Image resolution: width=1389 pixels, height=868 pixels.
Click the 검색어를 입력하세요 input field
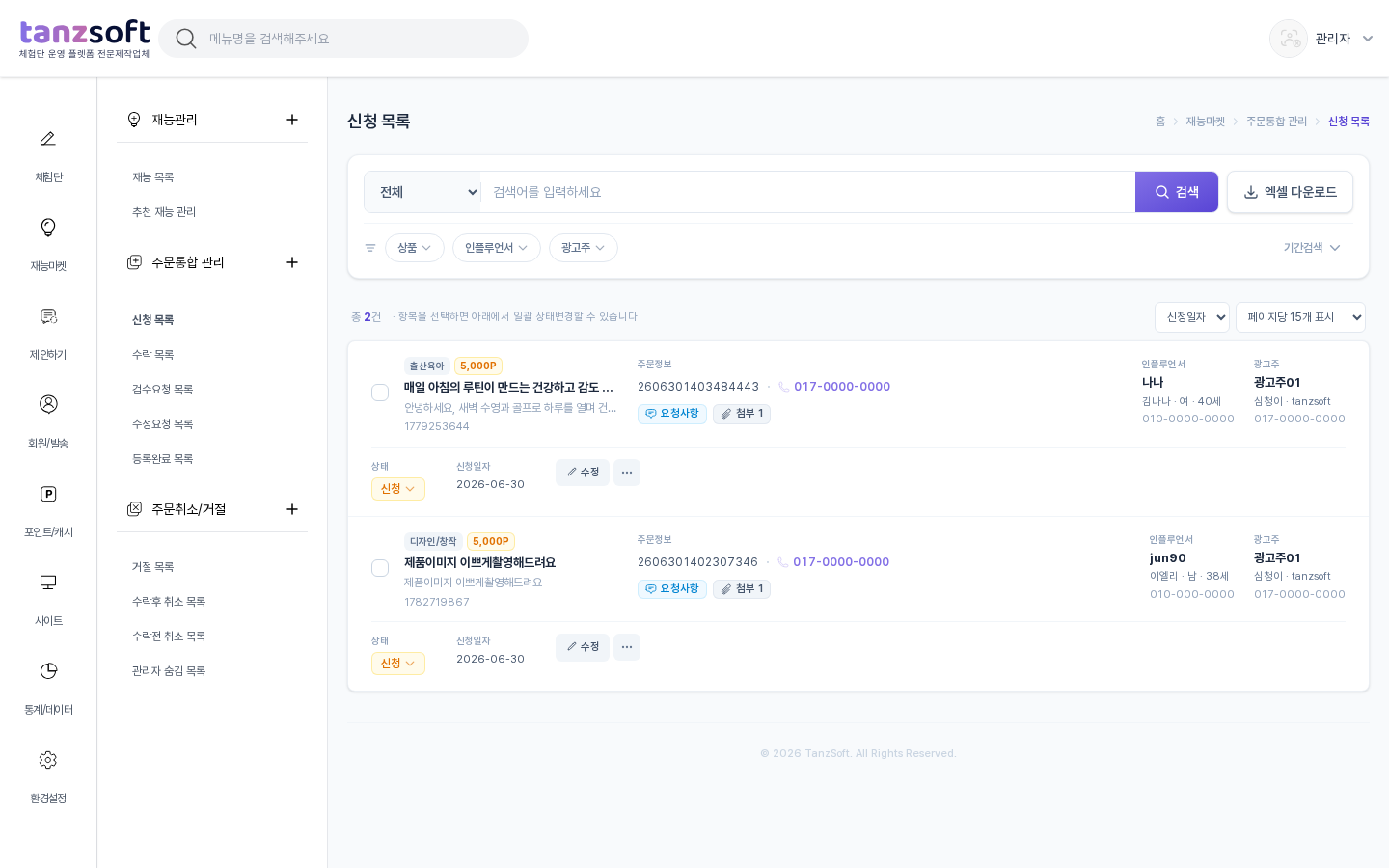[x=808, y=192]
